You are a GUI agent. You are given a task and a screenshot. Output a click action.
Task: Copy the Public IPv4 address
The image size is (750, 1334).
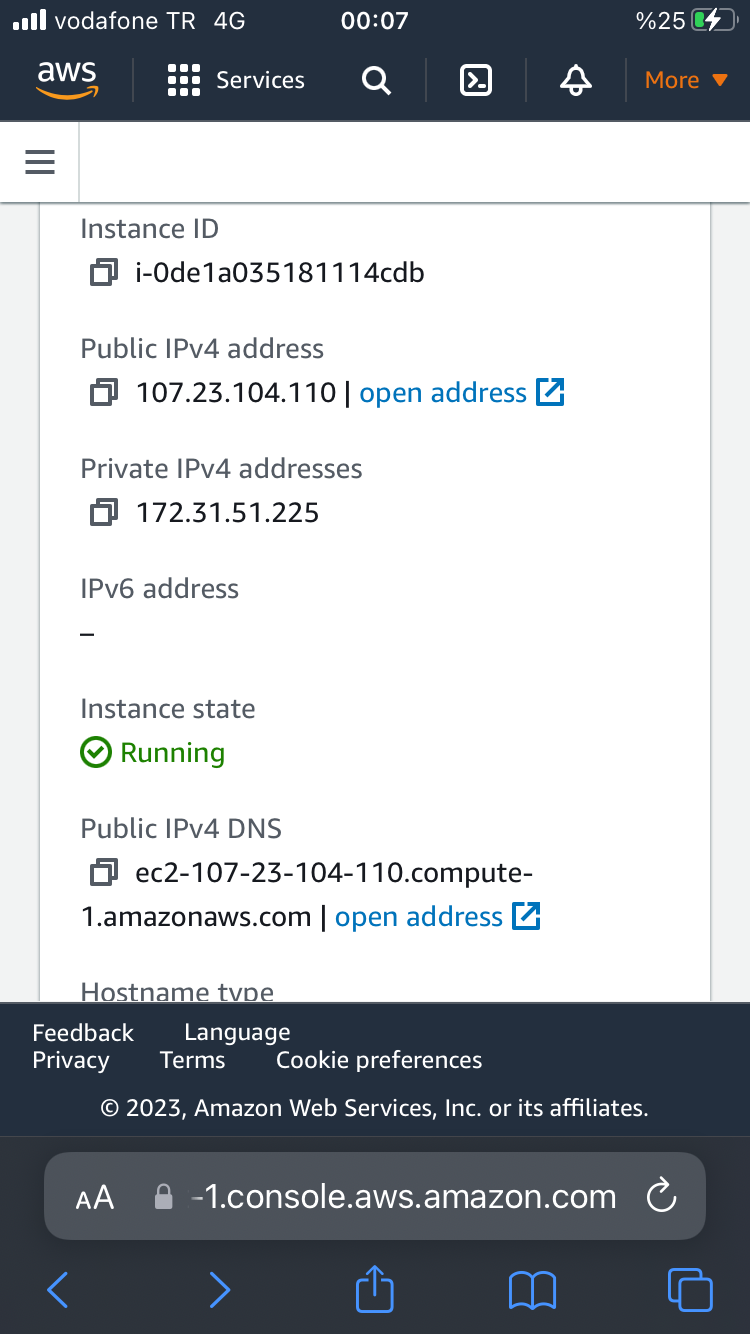pyautogui.click(x=103, y=392)
